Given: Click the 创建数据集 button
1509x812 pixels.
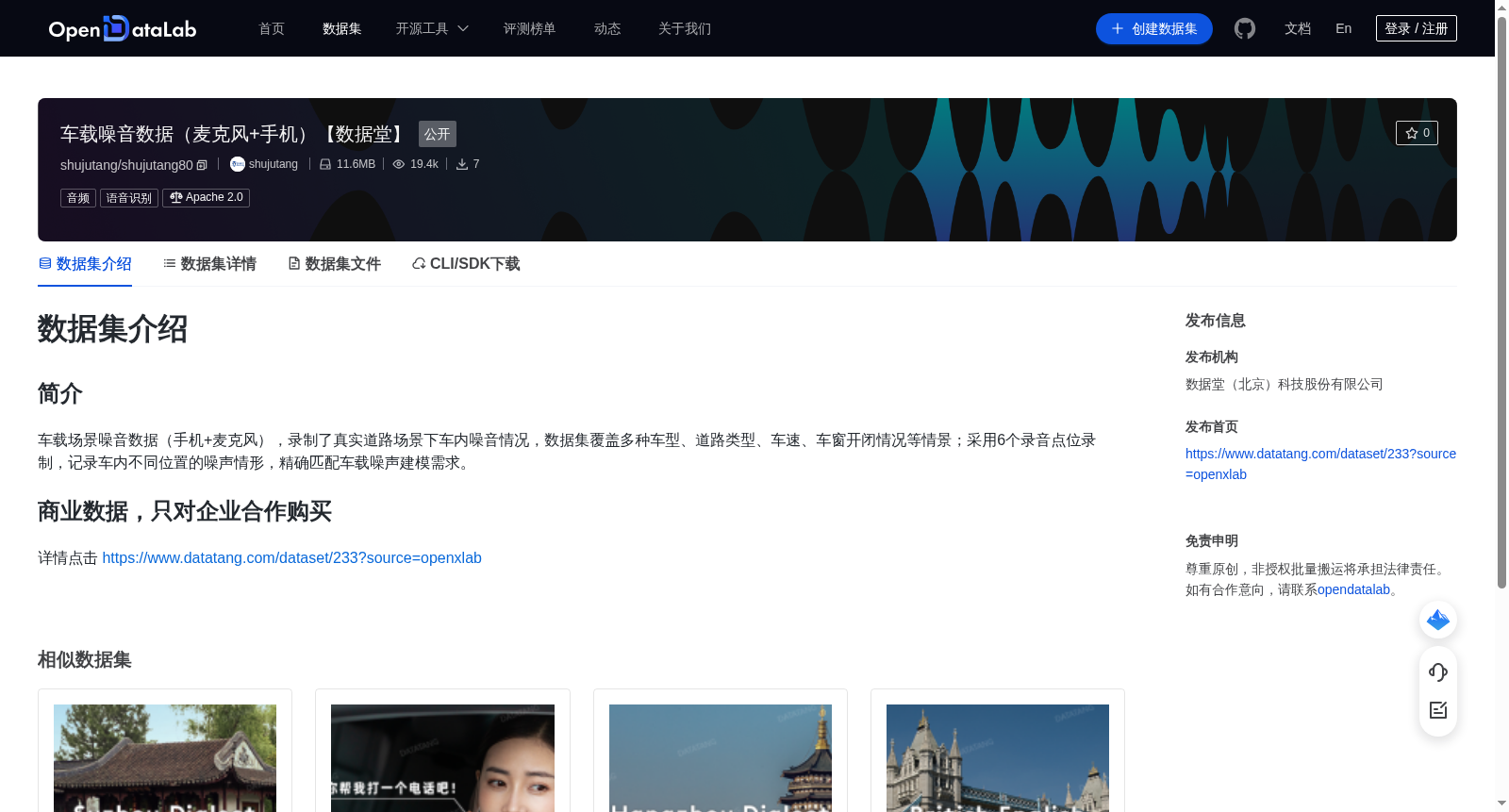Looking at the screenshot, I should (x=1153, y=28).
